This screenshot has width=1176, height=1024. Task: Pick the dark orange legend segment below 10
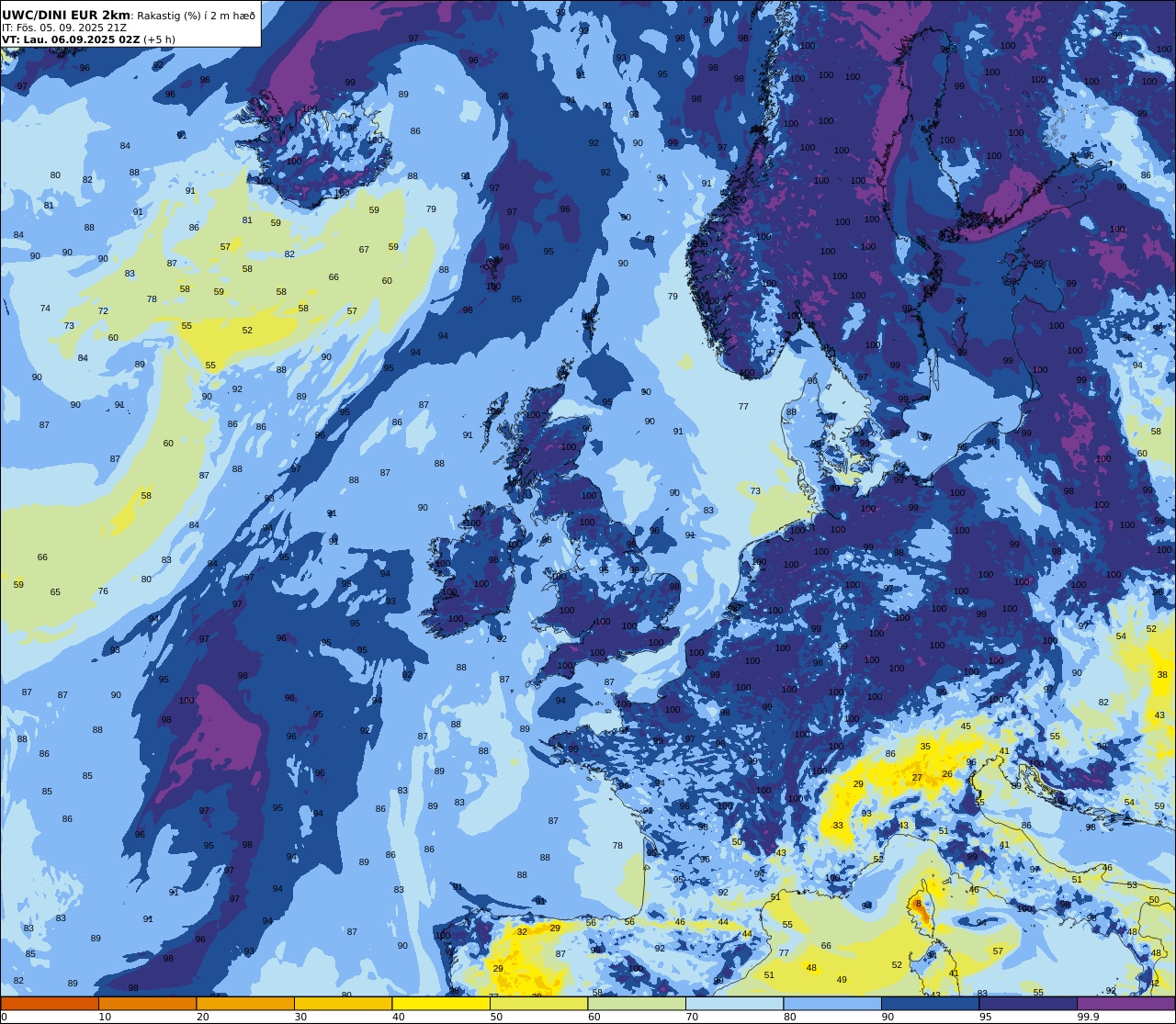(x=50, y=1004)
